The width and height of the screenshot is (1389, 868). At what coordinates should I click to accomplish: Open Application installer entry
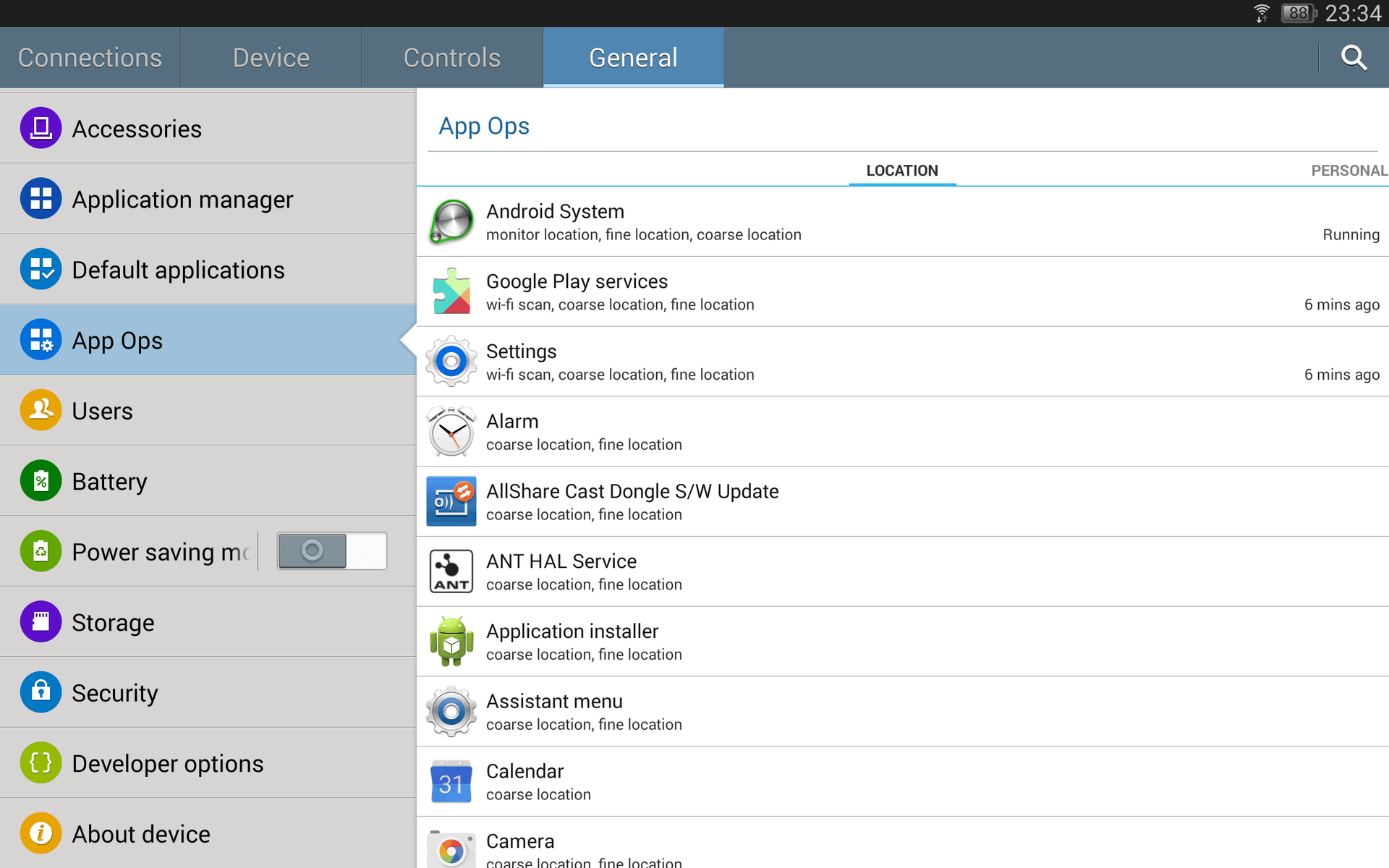[903, 641]
